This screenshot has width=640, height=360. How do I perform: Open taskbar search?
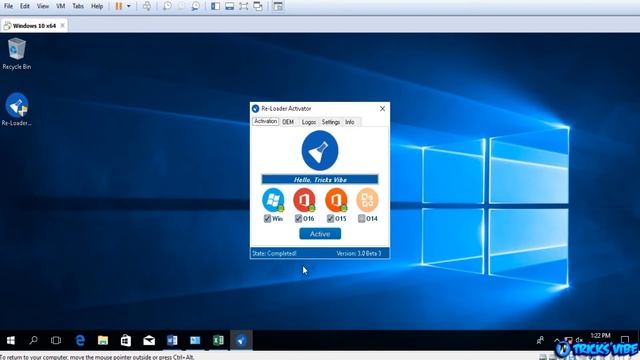[x=33, y=340]
